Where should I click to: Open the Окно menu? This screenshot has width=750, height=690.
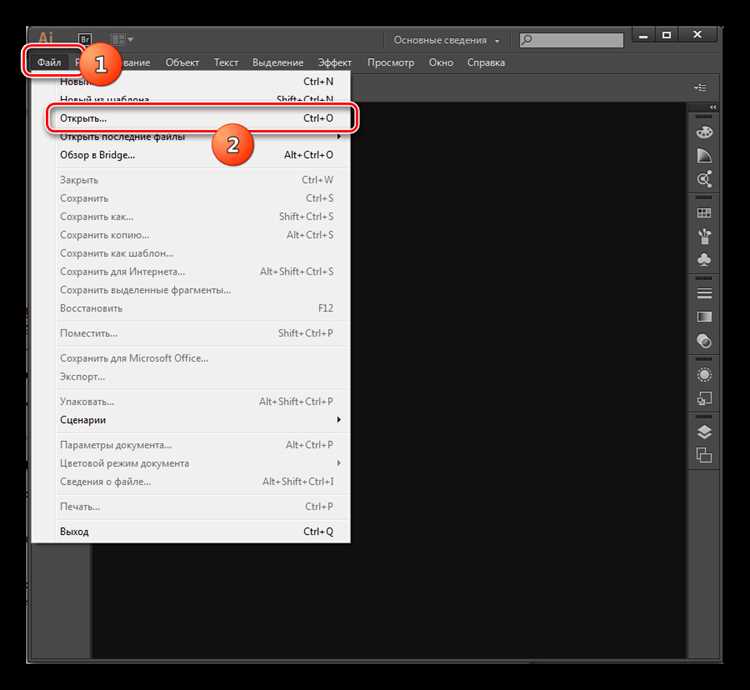click(x=441, y=63)
